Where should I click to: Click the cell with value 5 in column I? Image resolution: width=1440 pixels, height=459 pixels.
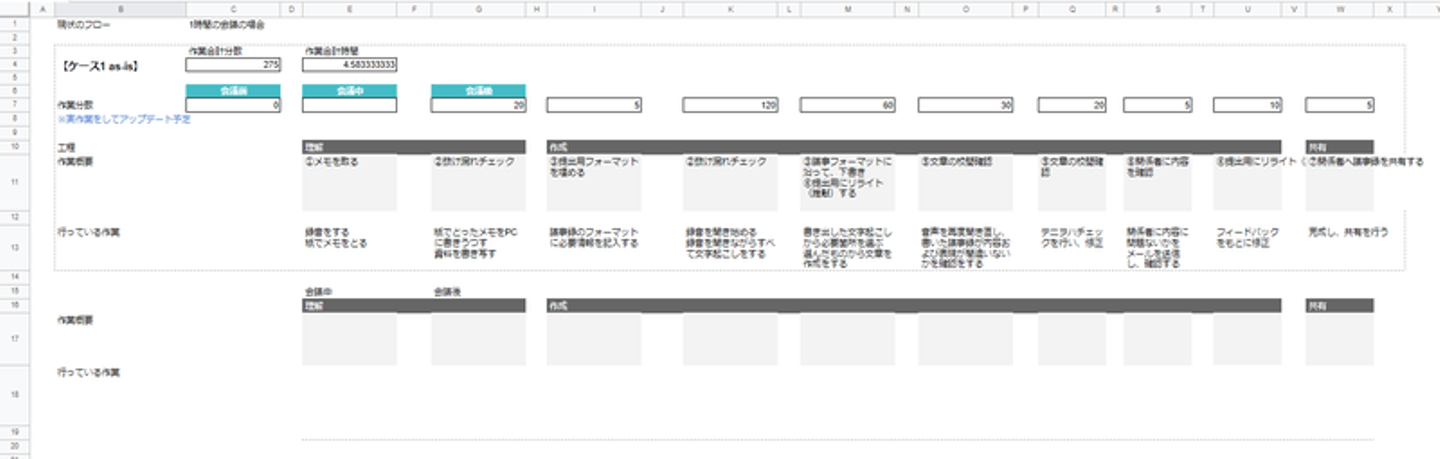coord(594,104)
